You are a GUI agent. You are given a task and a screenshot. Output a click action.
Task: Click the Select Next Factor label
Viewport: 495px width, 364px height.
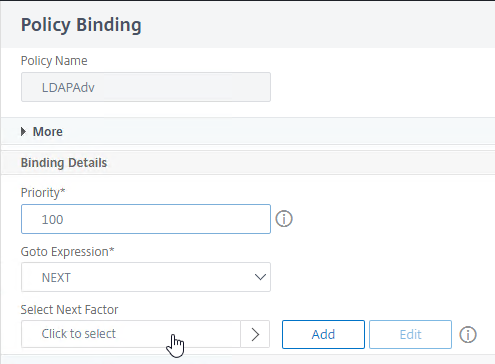[x=69, y=310]
